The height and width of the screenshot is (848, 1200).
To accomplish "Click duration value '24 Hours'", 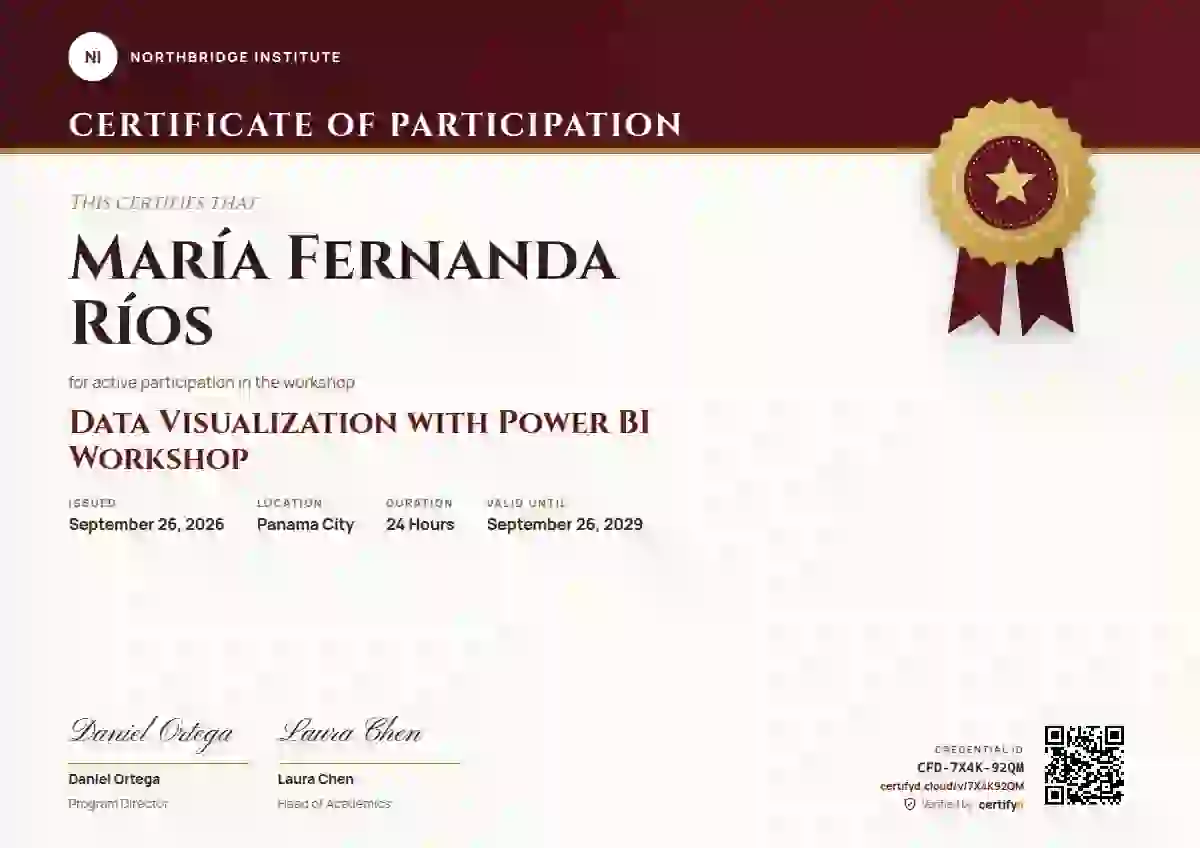I will (x=420, y=524).
